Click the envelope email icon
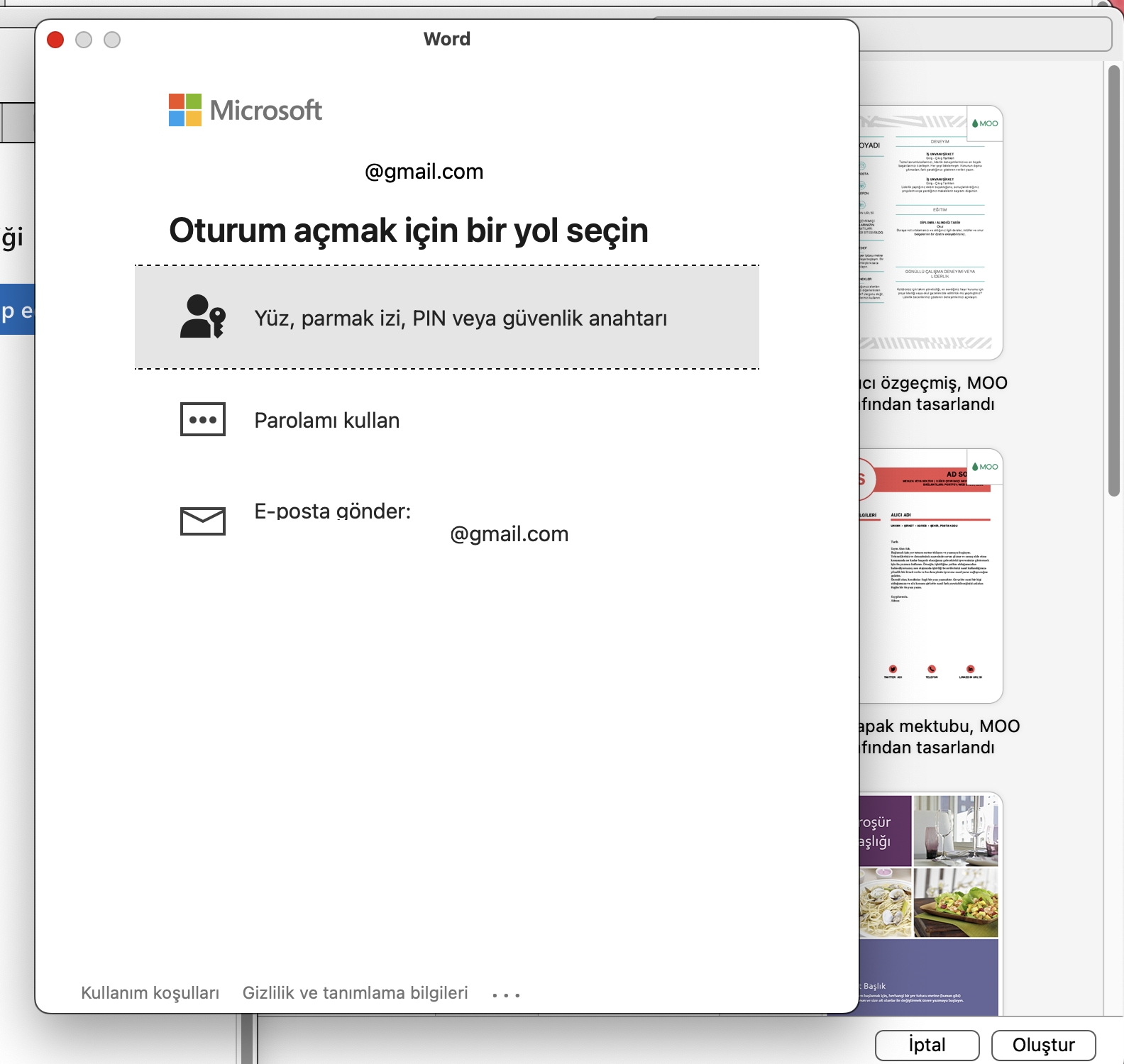 pos(203,521)
